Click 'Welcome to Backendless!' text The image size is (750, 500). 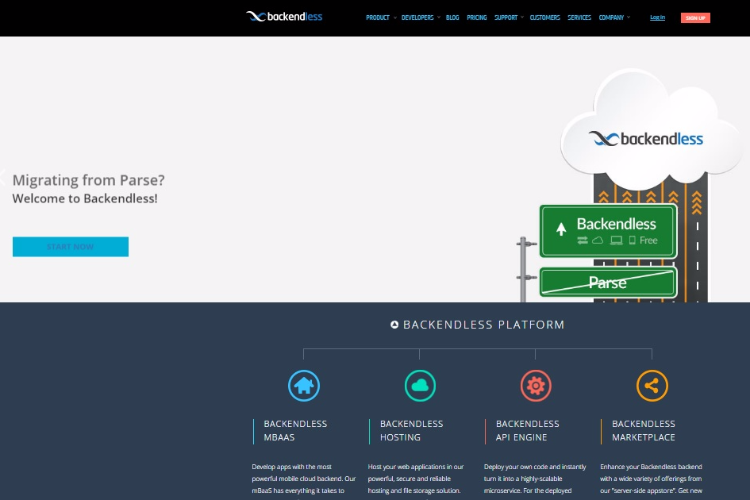(85, 198)
